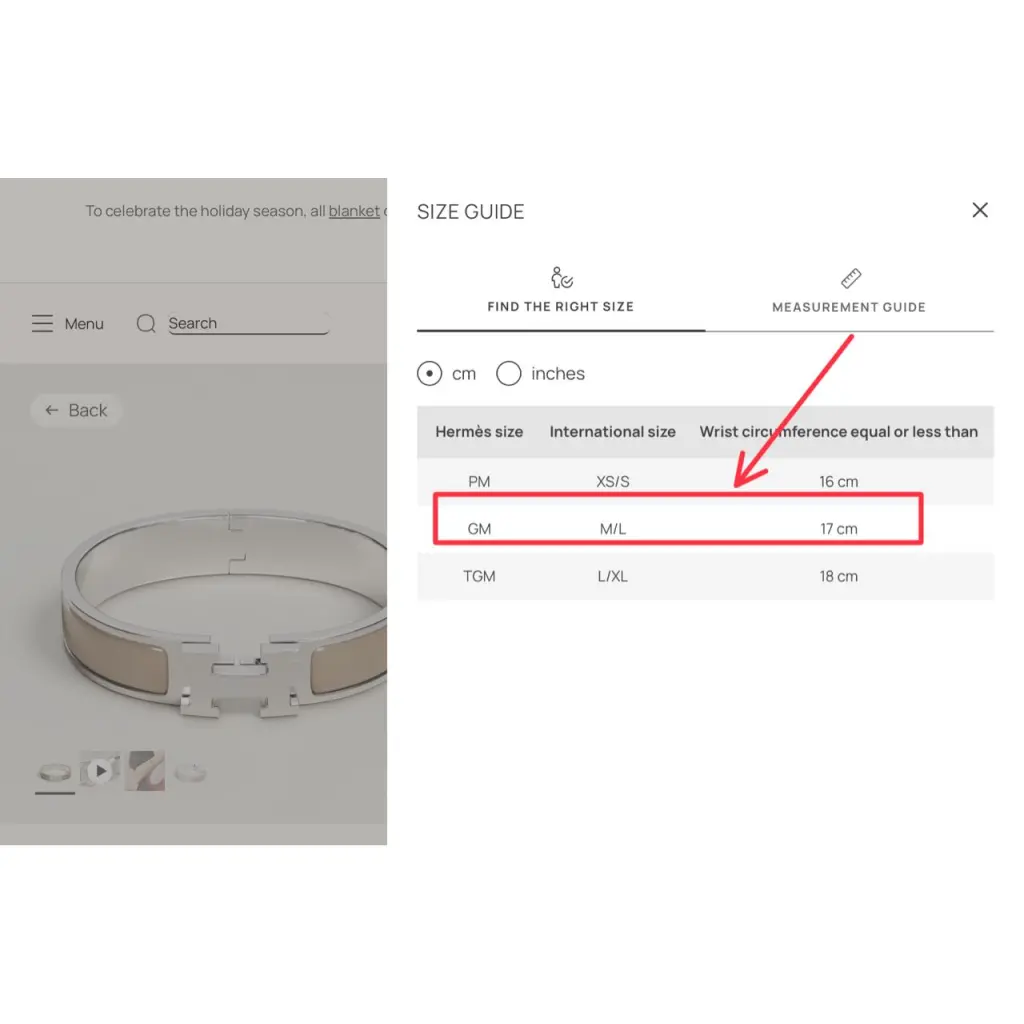Click the Back arrow icon
The image size is (1024, 1024).
(52, 410)
